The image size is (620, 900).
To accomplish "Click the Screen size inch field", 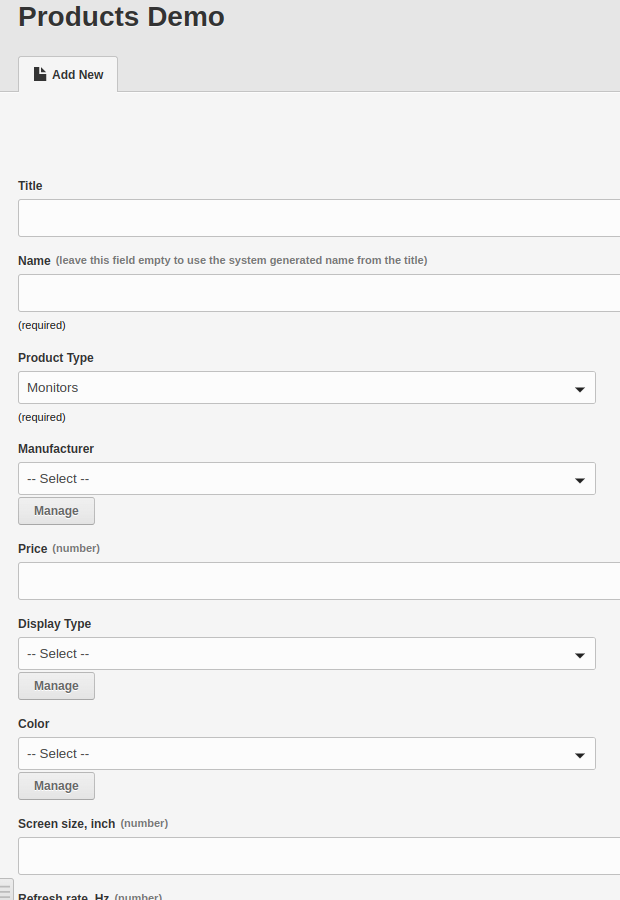I will pyautogui.click(x=319, y=856).
